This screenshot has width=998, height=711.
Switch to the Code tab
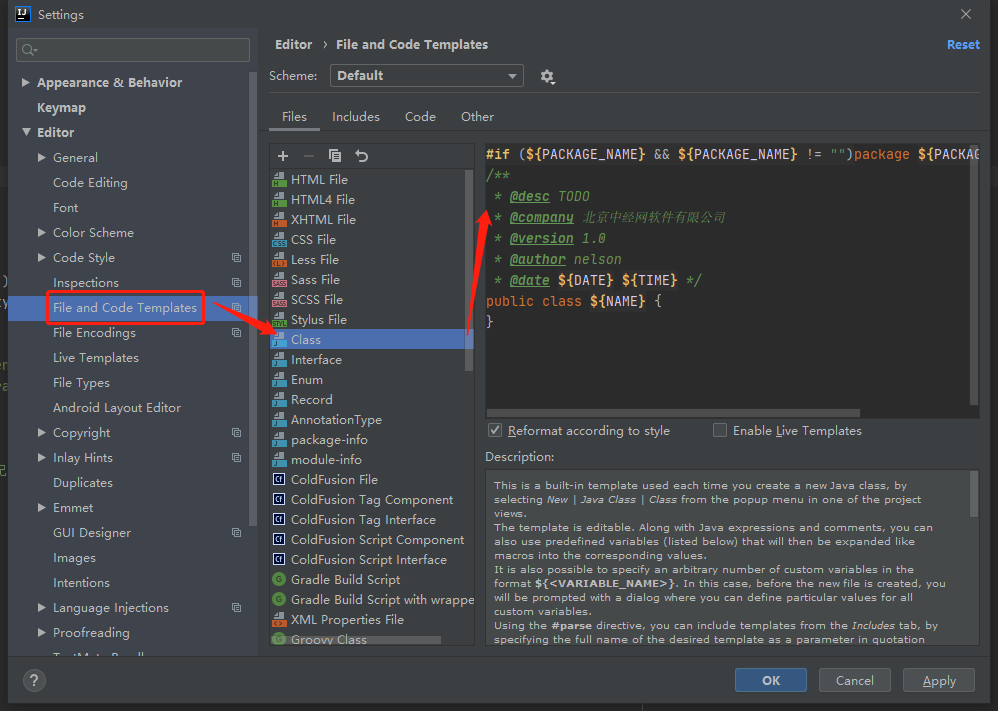420,117
